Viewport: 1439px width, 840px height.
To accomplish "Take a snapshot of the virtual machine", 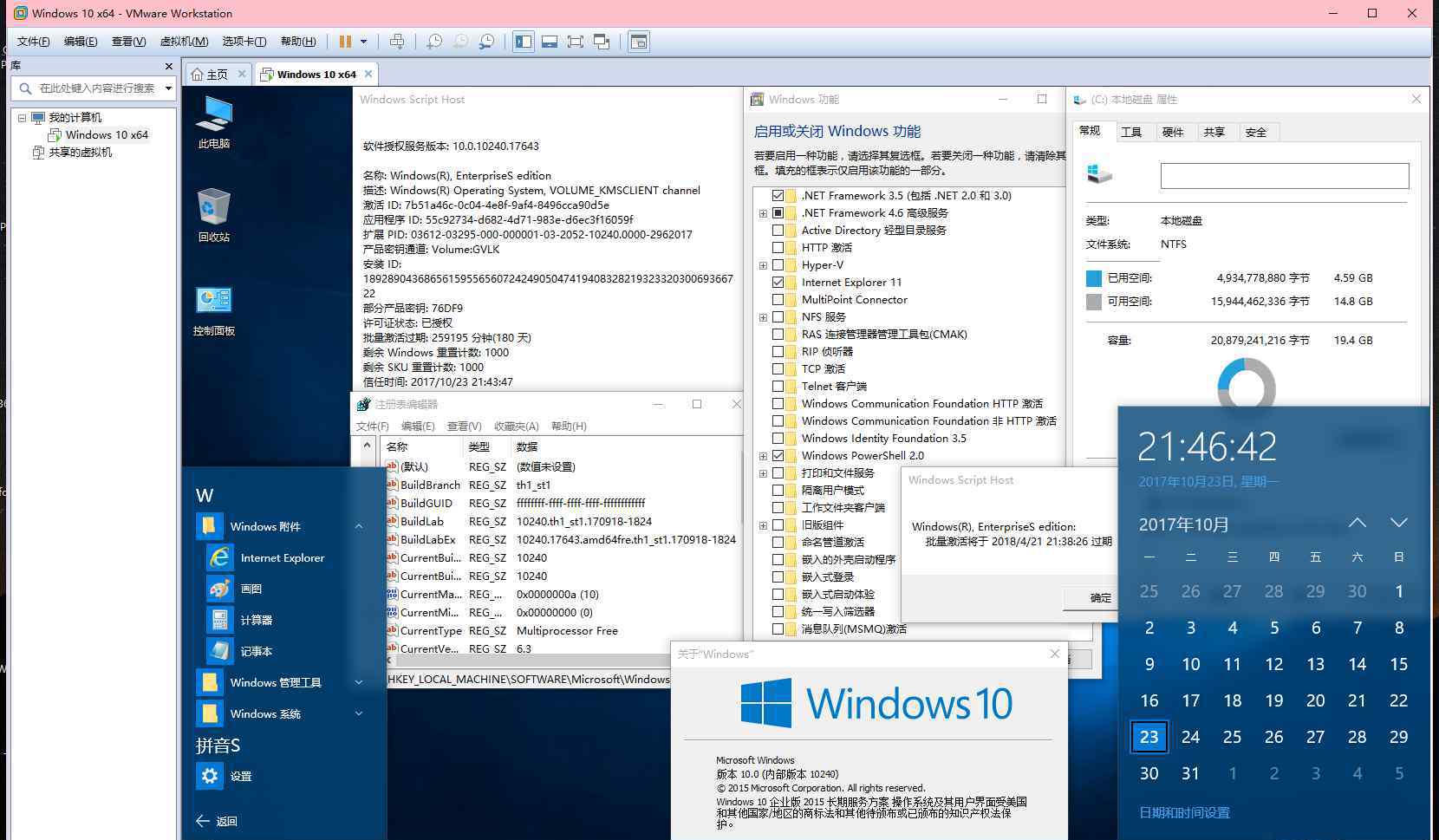I will (434, 42).
